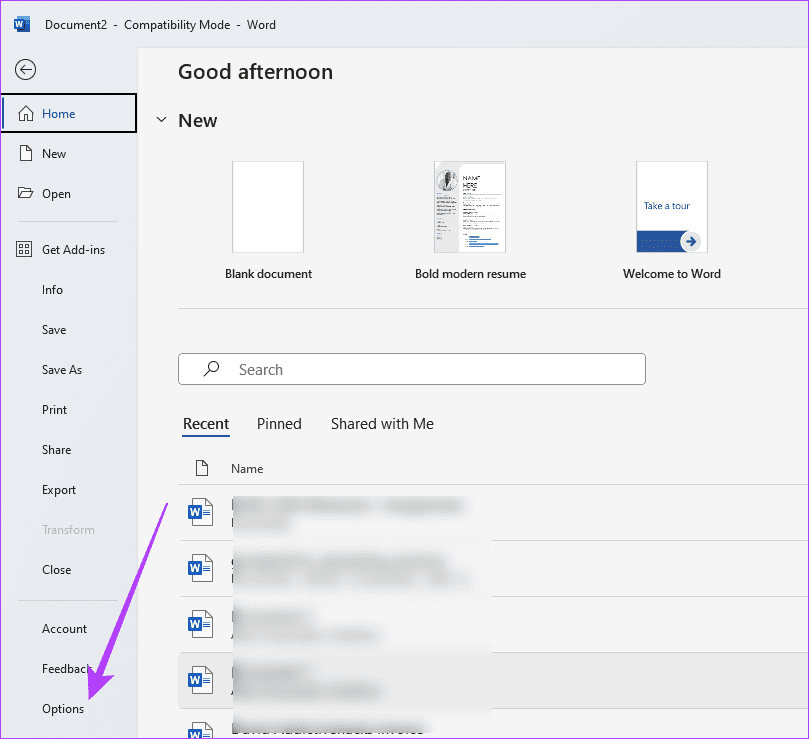The image size is (809, 739).
Task: Choose Save As
Action: click(x=69, y=370)
